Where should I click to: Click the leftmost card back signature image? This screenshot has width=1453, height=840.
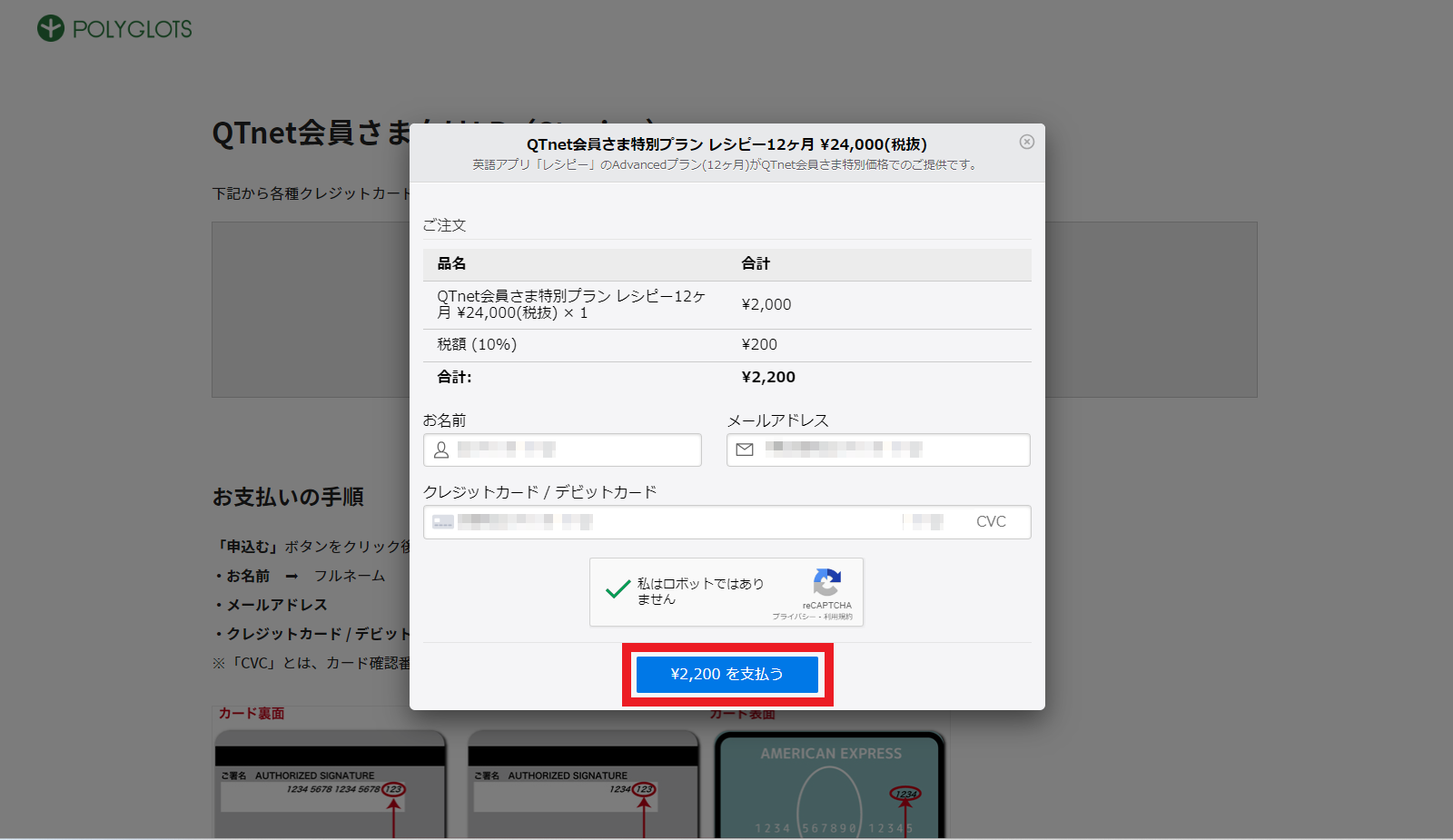tap(331, 785)
